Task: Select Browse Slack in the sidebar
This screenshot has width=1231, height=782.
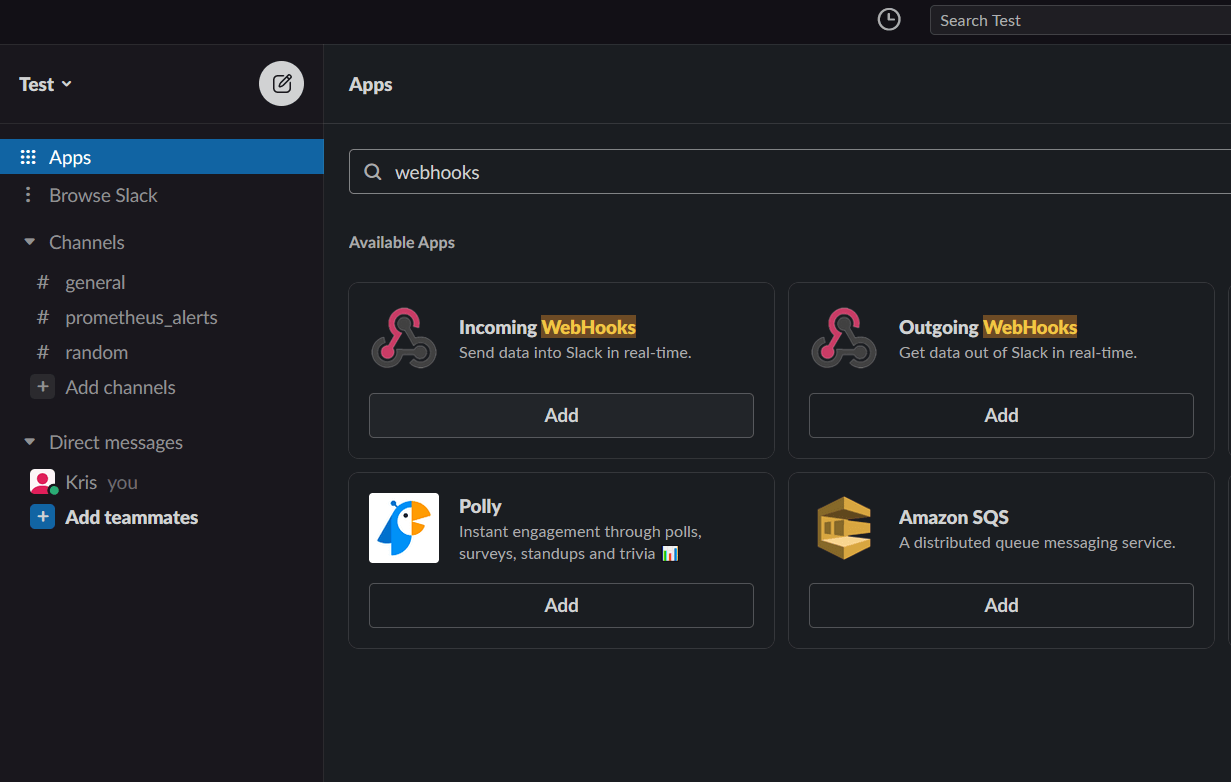Action: pos(103,195)
